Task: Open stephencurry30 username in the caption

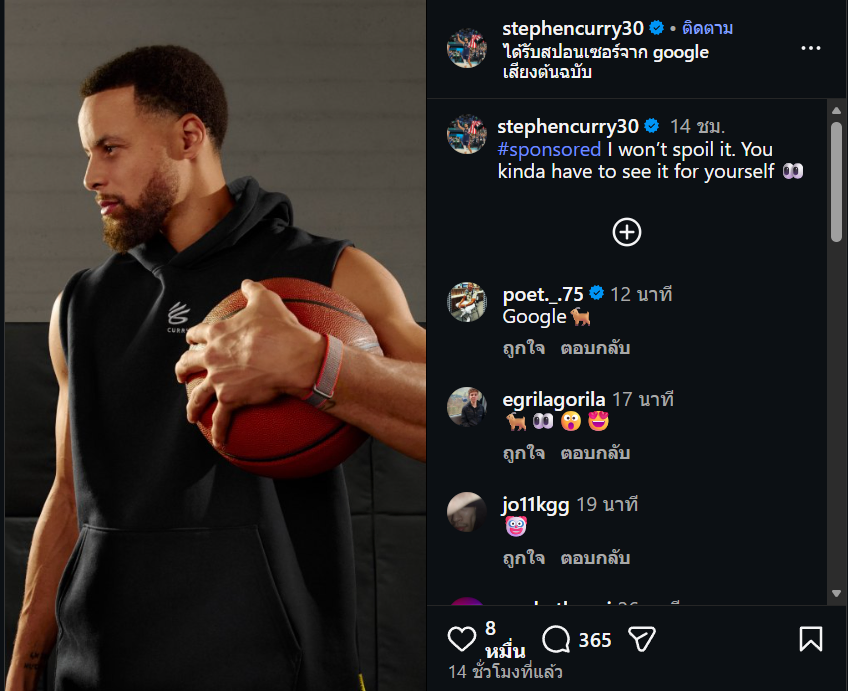Action: [x=568, y=126]
